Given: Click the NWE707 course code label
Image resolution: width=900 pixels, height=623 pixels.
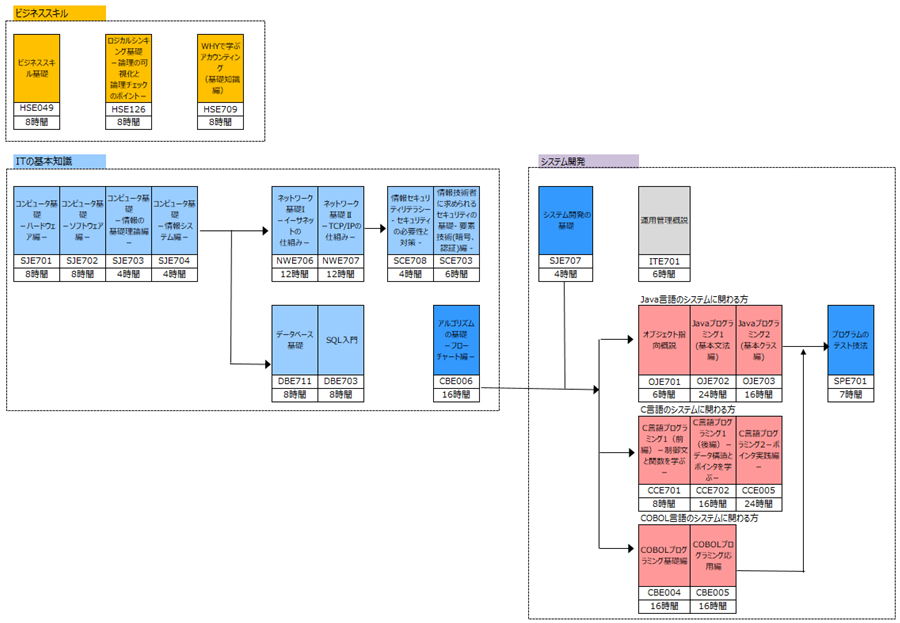Looking at the screenshot, I should tap(341, 260).
